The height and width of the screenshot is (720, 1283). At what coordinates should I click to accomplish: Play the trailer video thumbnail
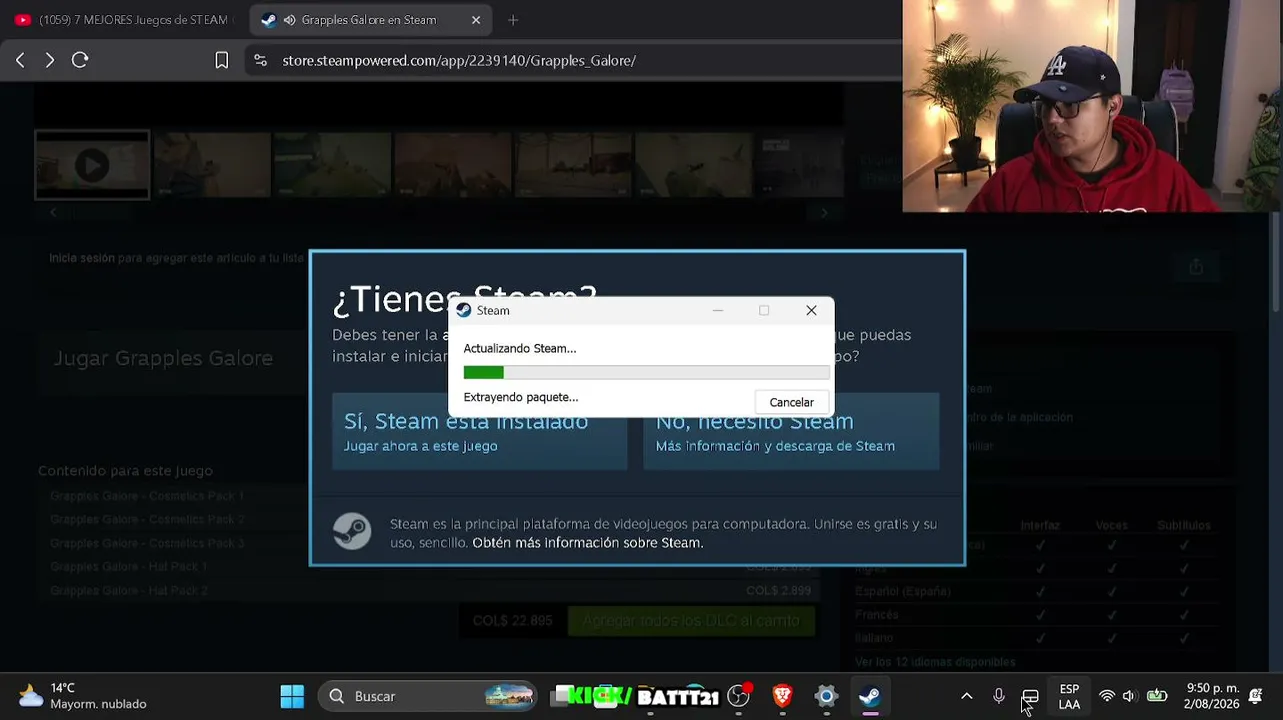[x=92, y=165]
